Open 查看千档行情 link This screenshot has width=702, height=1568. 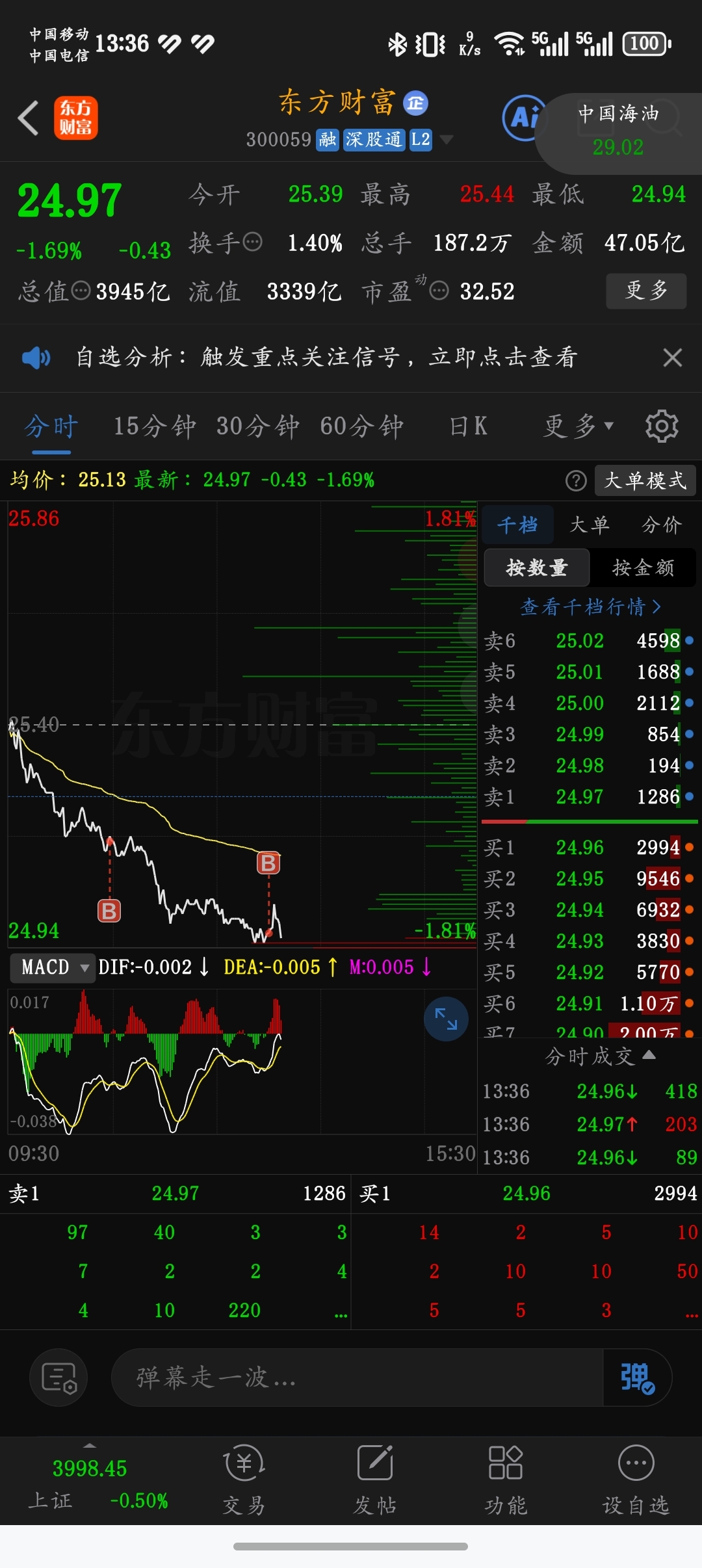point(590,607)
